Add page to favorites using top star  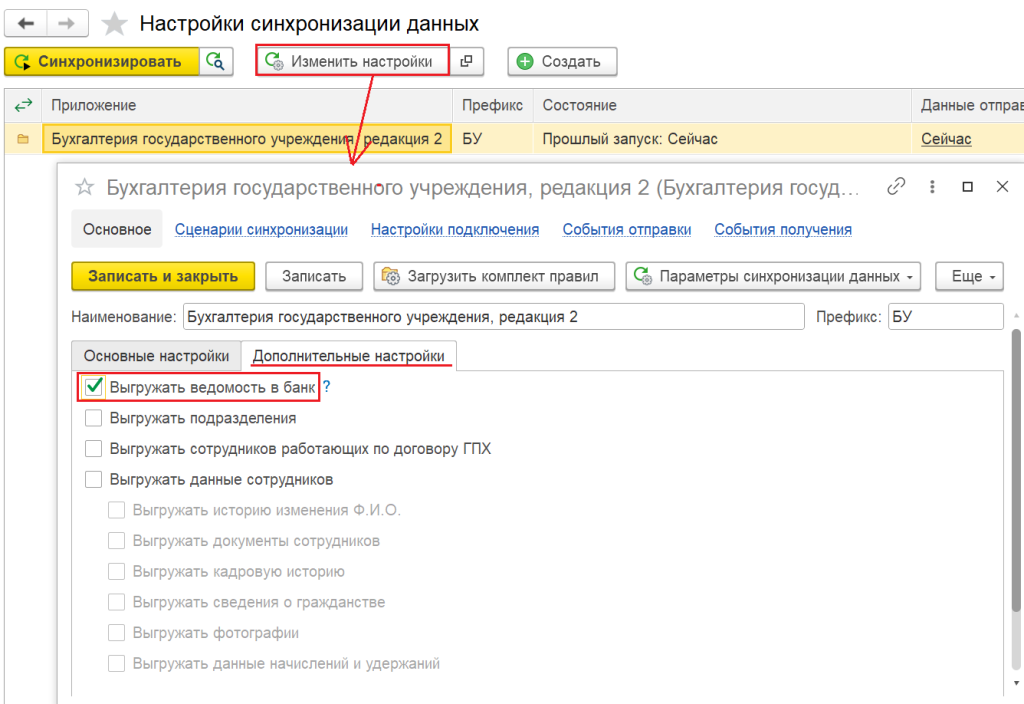coord(114,24)
